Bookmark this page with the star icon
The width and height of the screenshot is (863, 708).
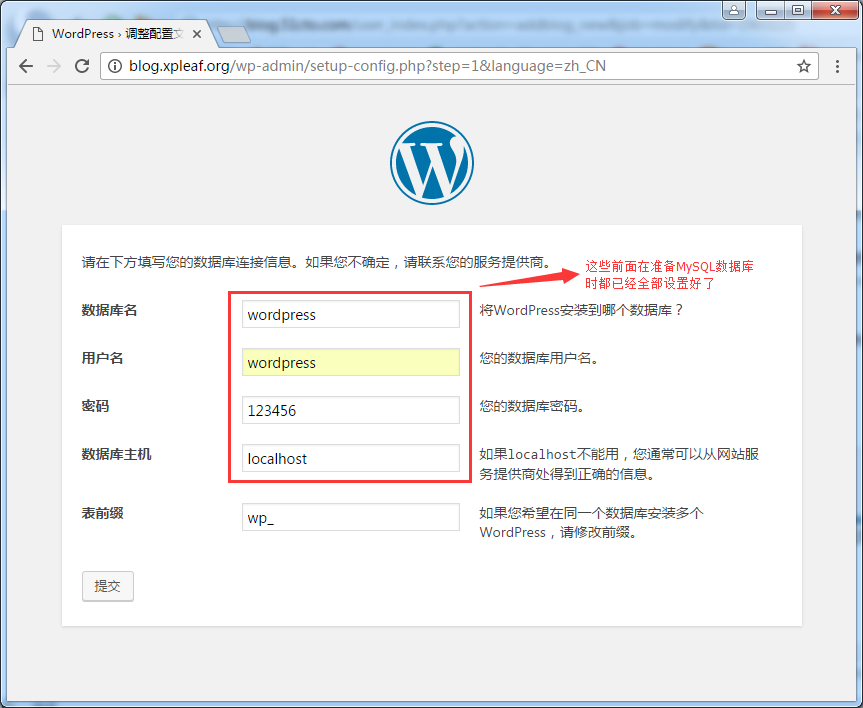(804, 66)
